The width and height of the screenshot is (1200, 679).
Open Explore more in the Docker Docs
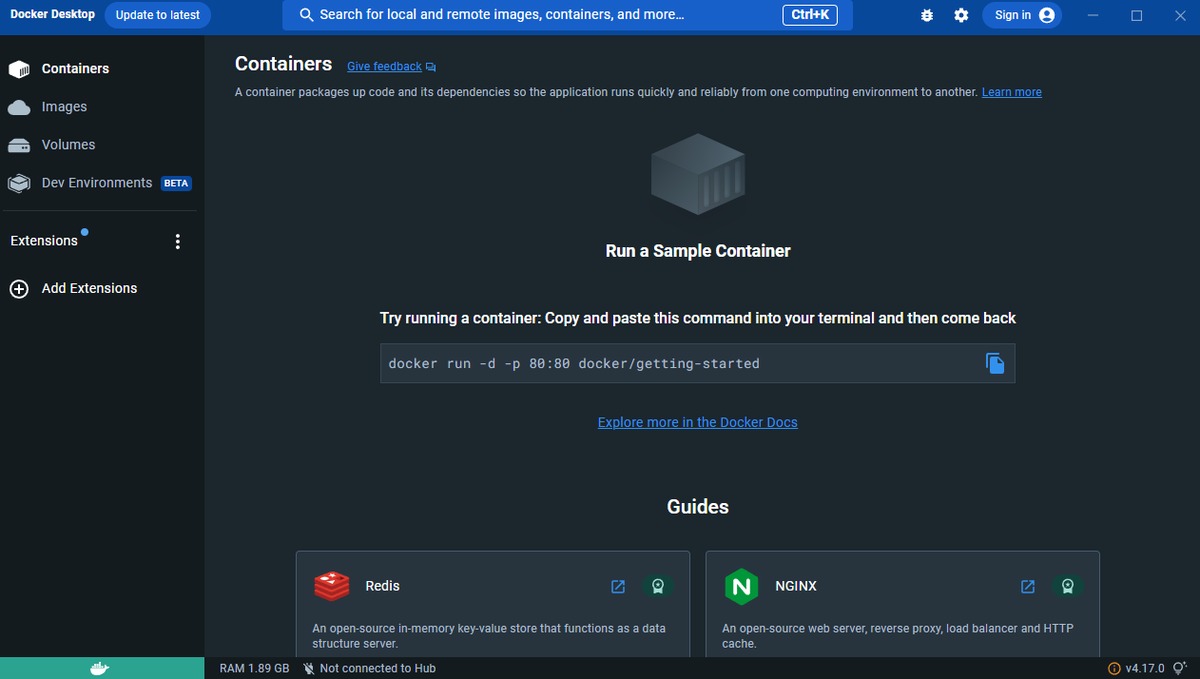[x=698, y=422]
